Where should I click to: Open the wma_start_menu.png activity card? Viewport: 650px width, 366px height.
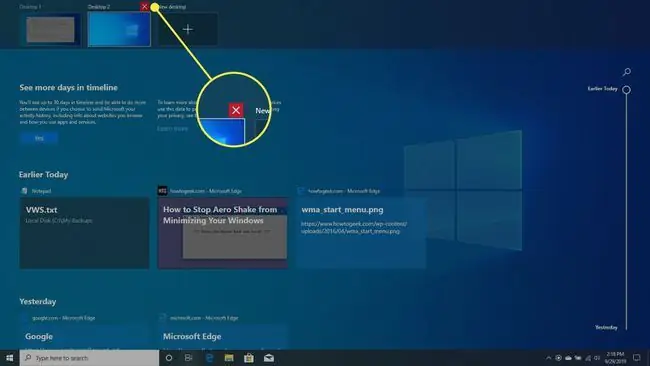(x=361, y=233)
